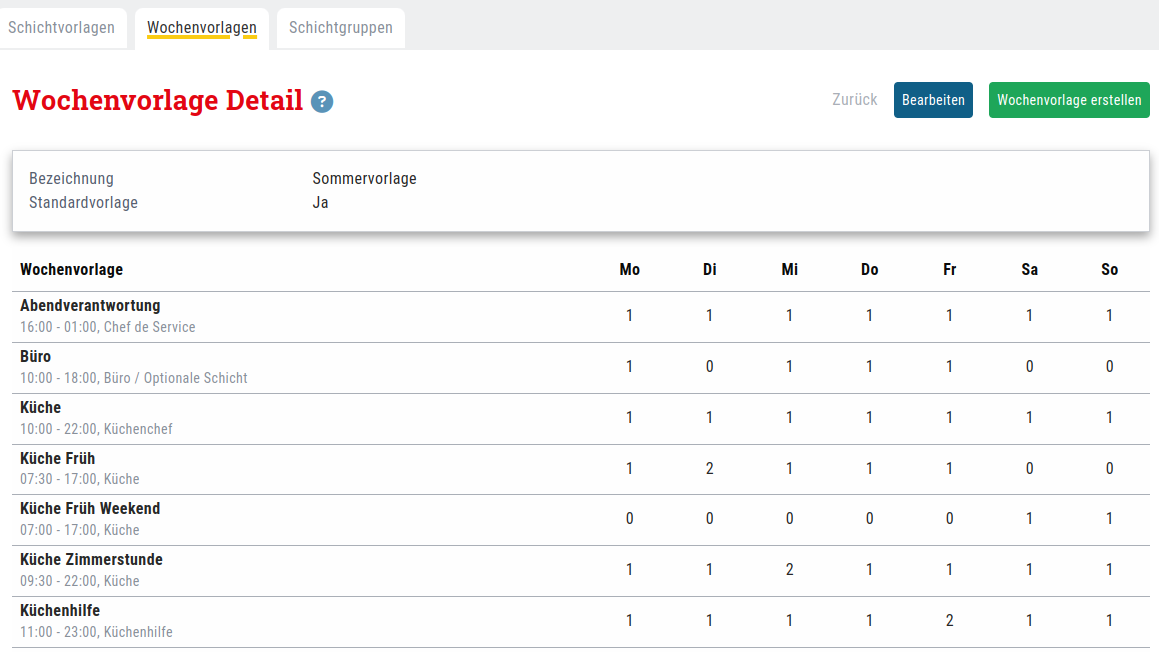Click the Küche Zimmerstunde shift name

click(x=91, y=560)
